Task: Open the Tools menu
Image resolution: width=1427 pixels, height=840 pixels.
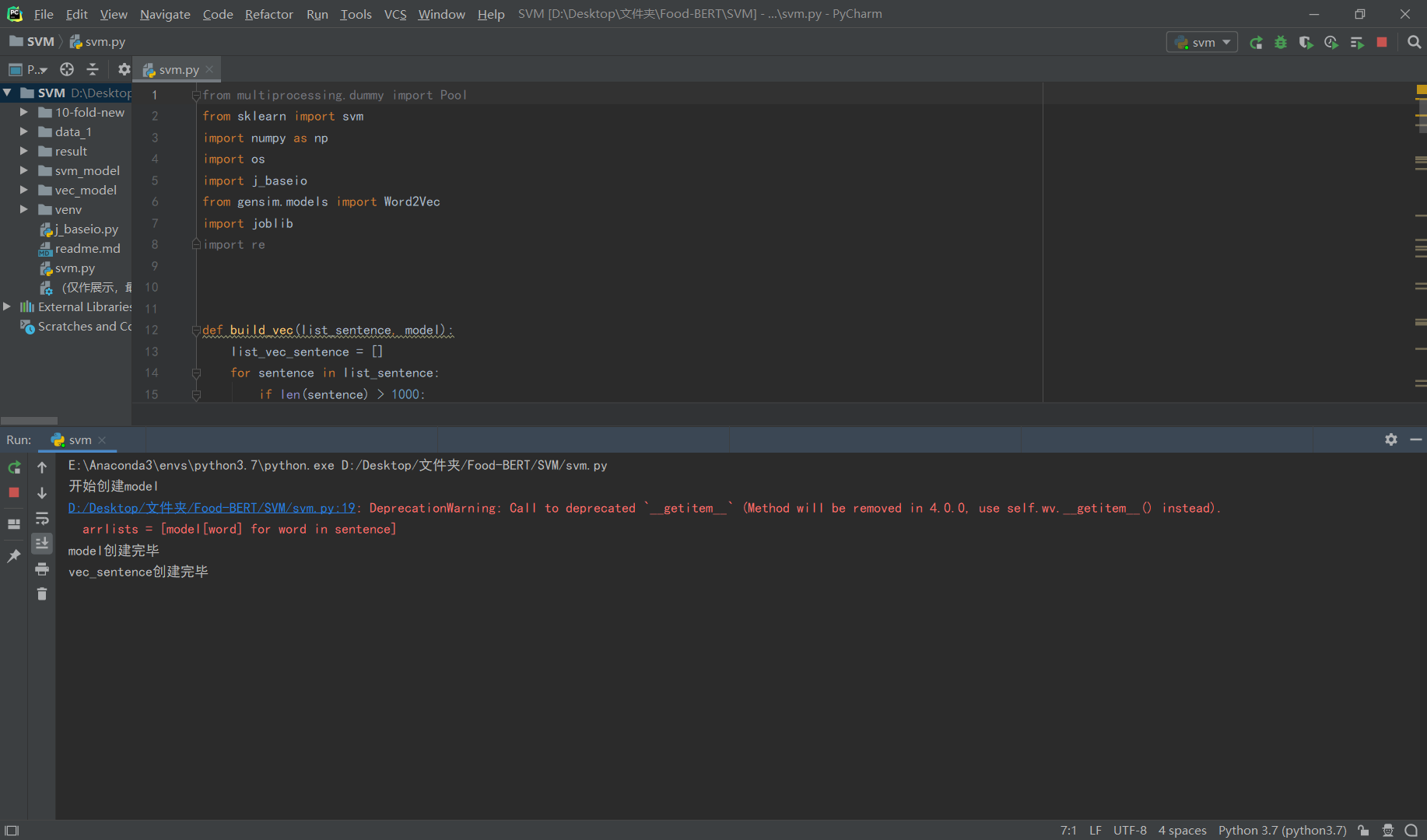Action: point(356,14)
